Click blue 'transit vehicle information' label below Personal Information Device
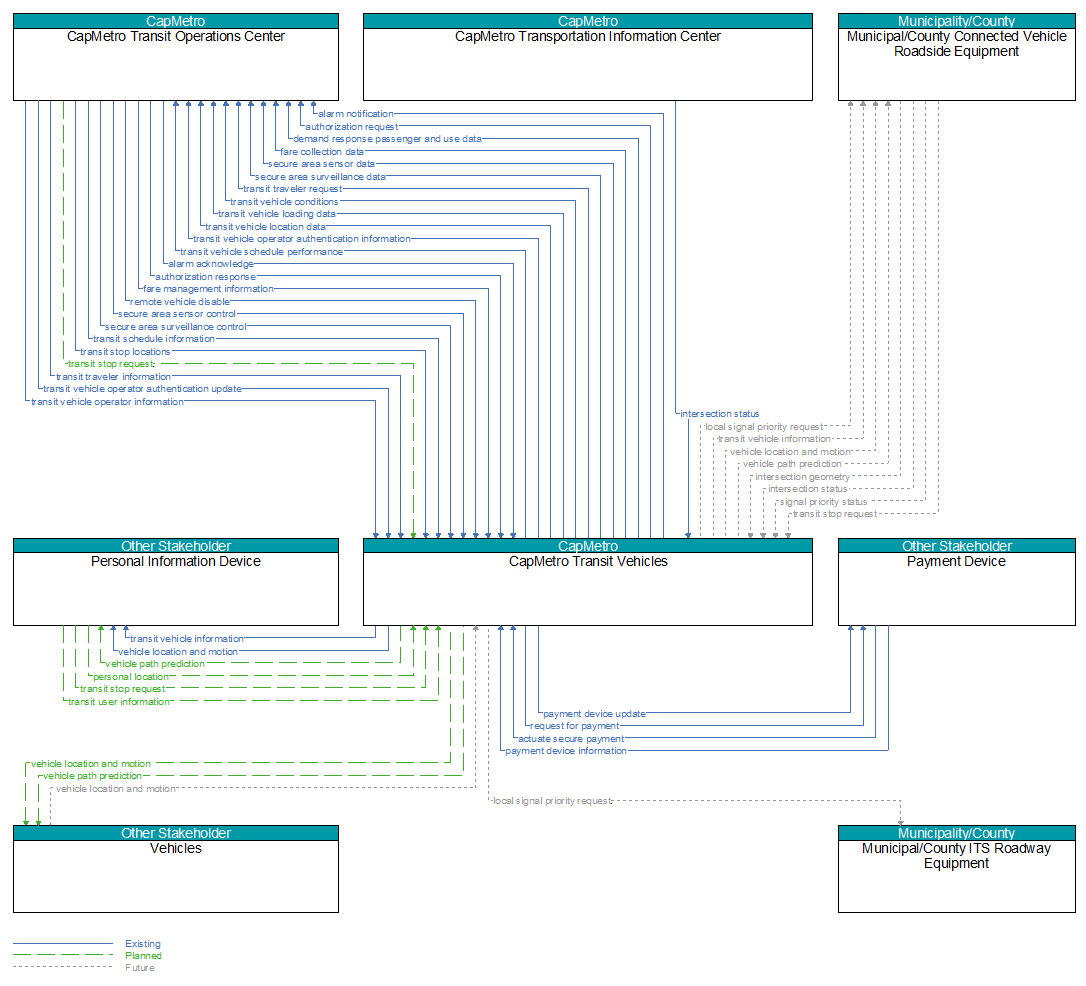Image resolution: width=1086 pixels, height=986 pixels. [x=187, y=639]
